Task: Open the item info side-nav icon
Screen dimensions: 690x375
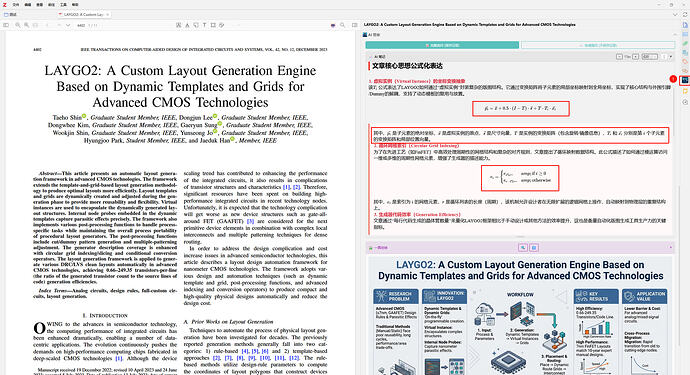Action: [685, 25]
